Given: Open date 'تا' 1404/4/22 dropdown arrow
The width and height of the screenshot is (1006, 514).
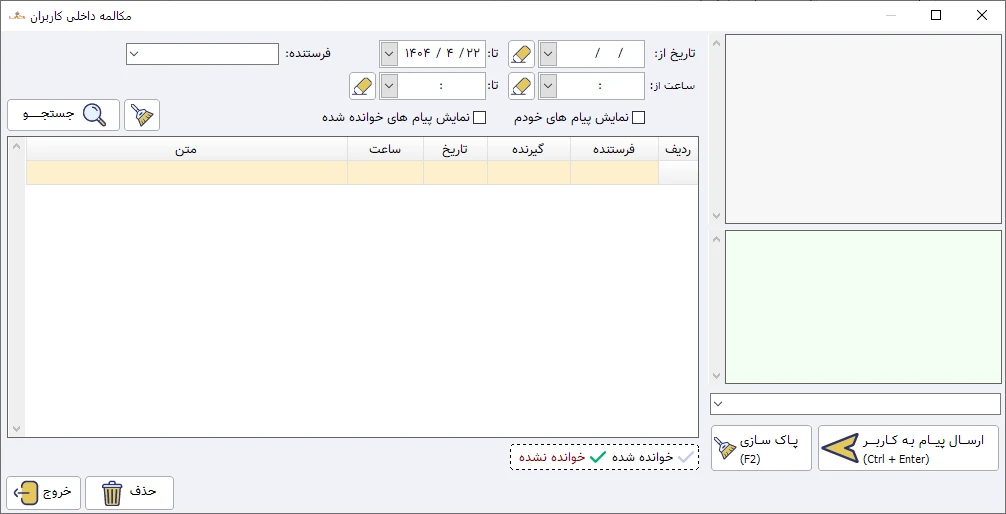Looking at the screenshot, I should [388, 54].
